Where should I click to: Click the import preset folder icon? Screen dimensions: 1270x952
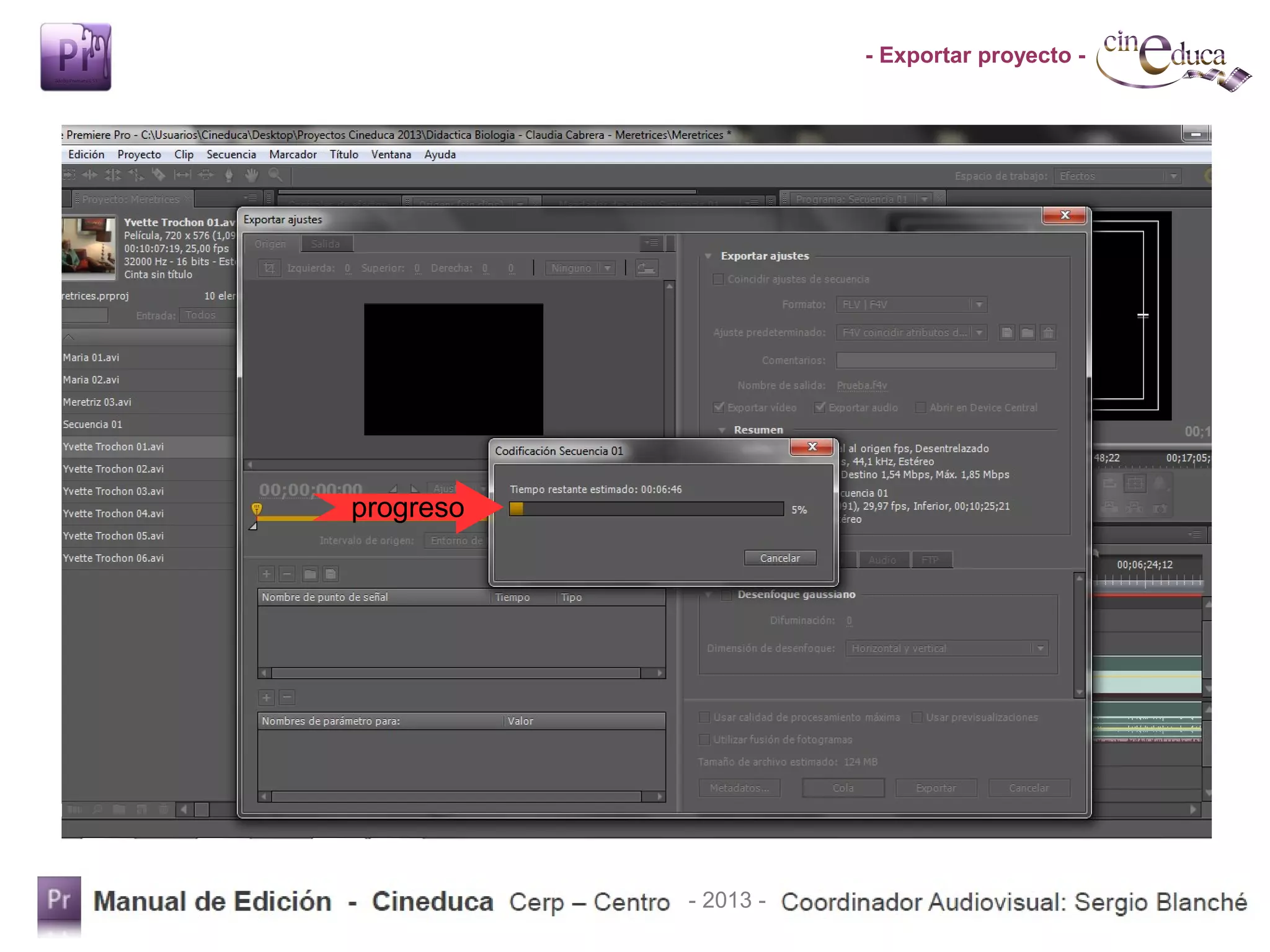click(x=1028, y=333)
